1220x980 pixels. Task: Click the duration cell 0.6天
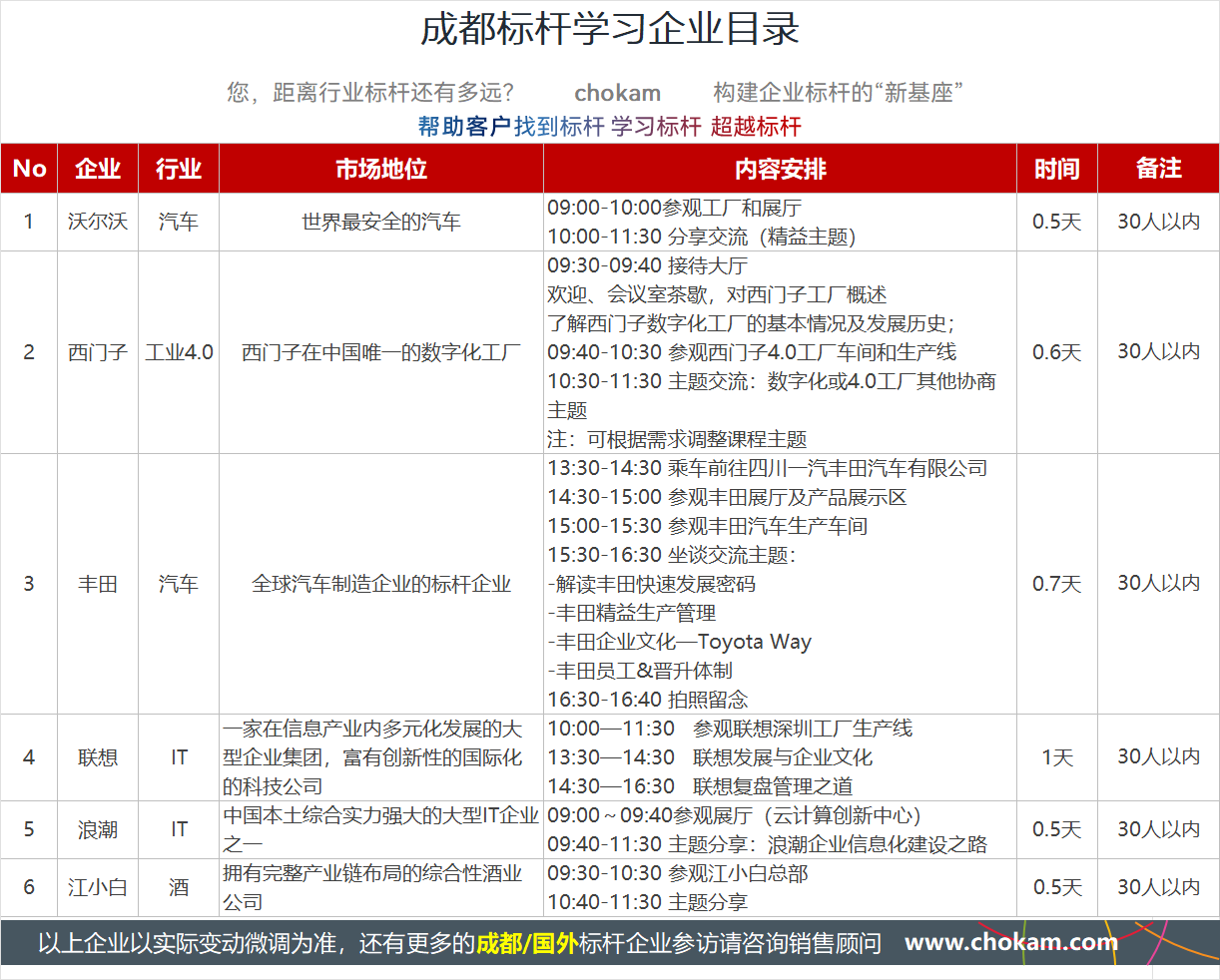coord(1057,352)
